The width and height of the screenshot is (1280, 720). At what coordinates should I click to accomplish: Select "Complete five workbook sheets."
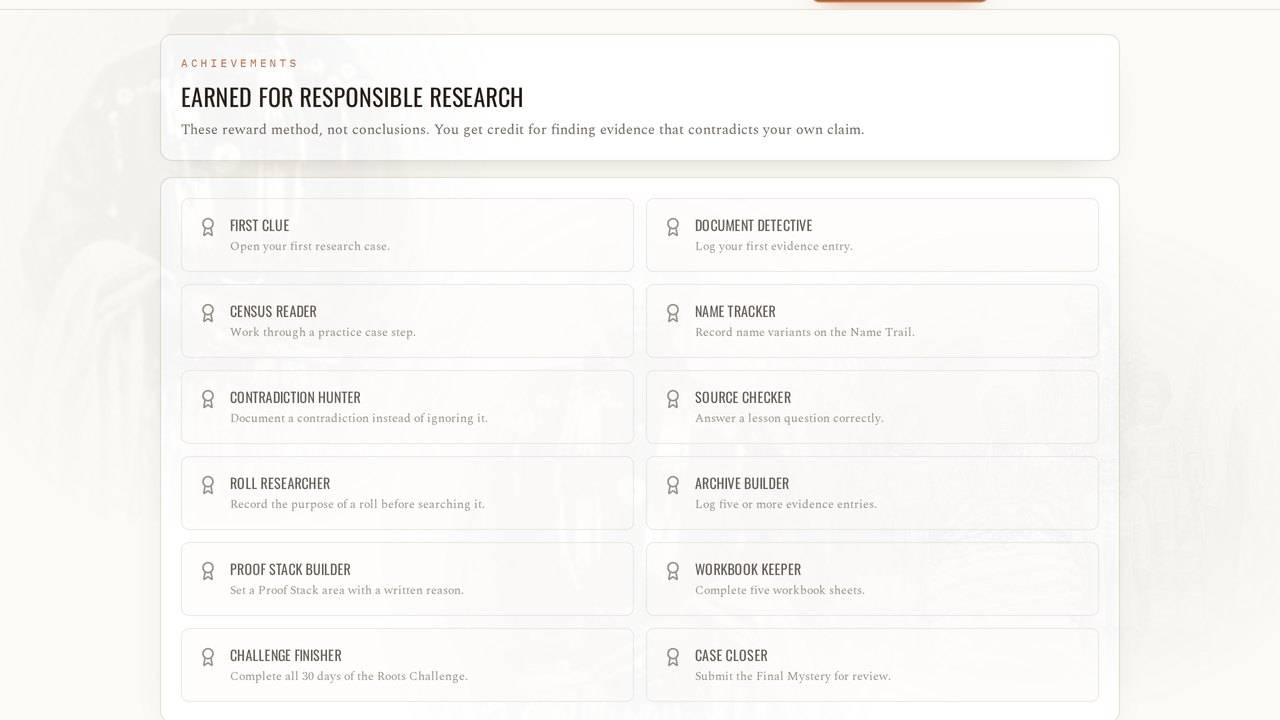tap(780, 591)
